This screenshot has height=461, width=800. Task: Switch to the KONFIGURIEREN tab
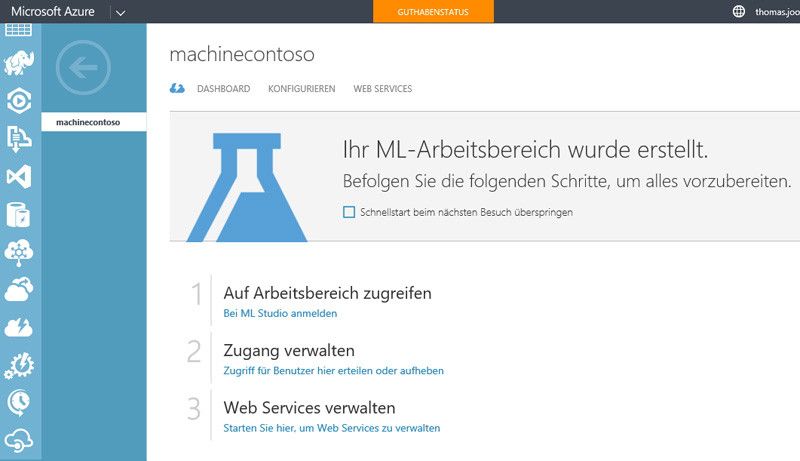[x=302, y=89]
